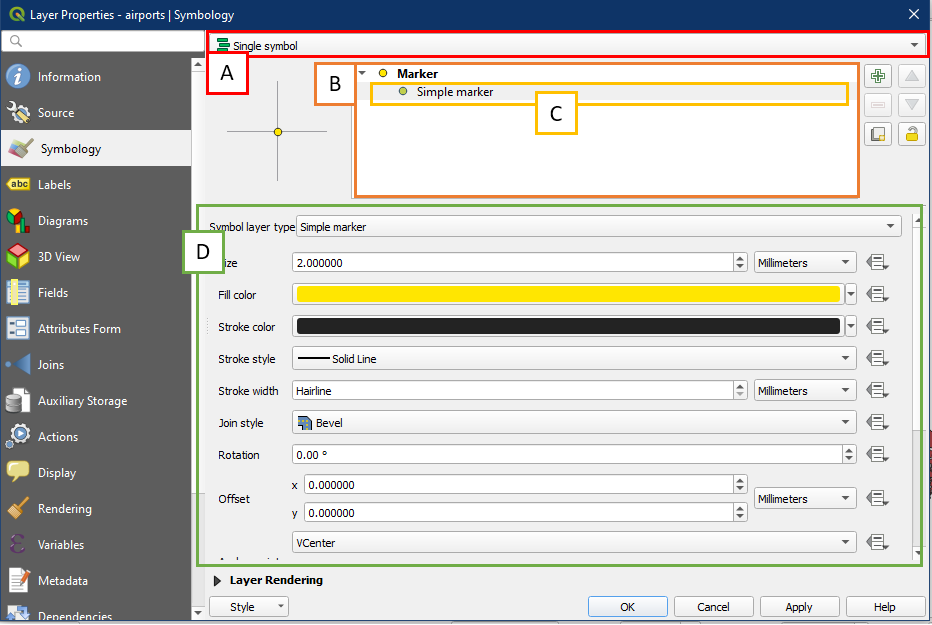Click the lock symbol layer icon
932x625 pixels.
tap(910, 134)
